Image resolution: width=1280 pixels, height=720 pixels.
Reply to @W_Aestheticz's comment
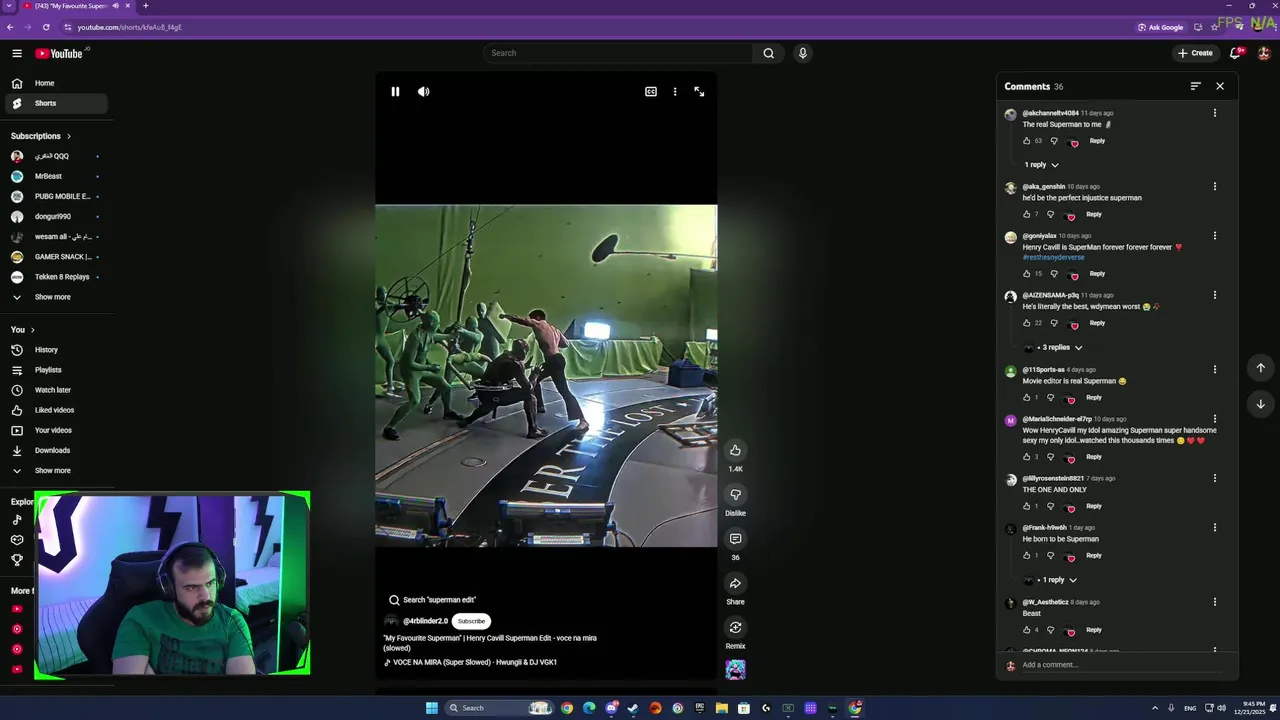click(1094, 630)
